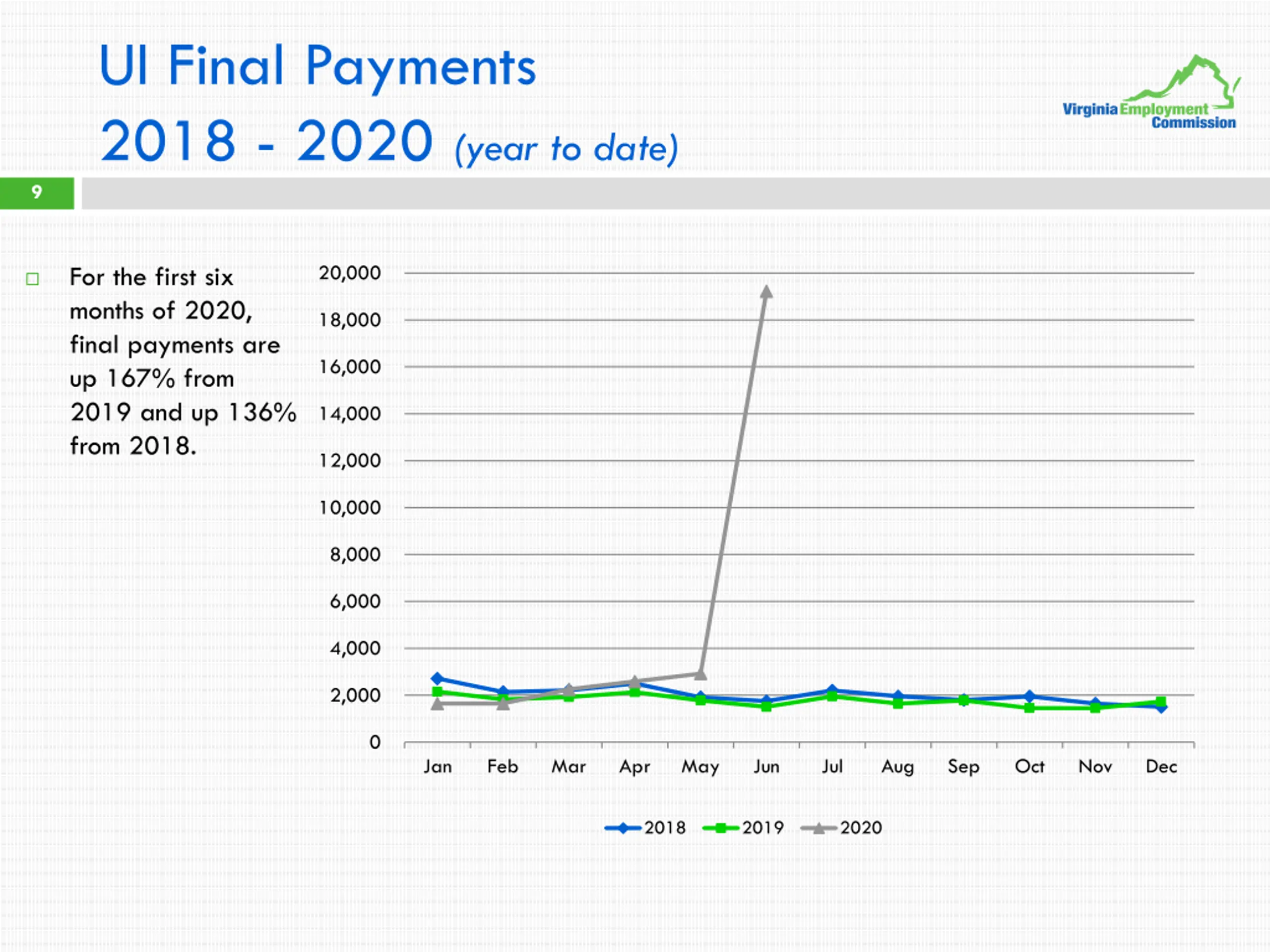Click the 2020 June peak triangle marker
Viewport: 1270px width, 952px height.
pyautogui.click(x=766, y=292)
